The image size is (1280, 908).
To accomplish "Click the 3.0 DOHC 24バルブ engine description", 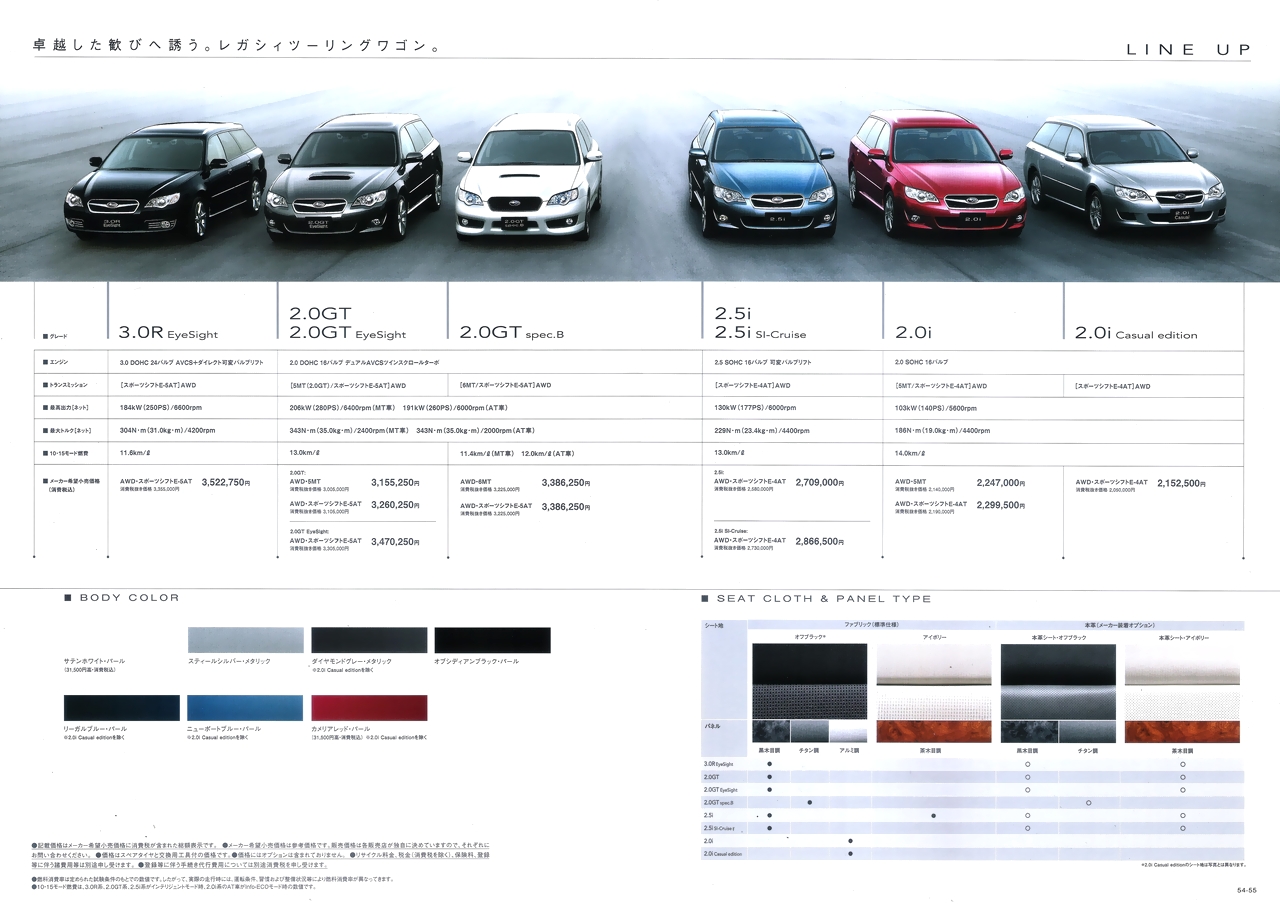I will coord(192,362).
